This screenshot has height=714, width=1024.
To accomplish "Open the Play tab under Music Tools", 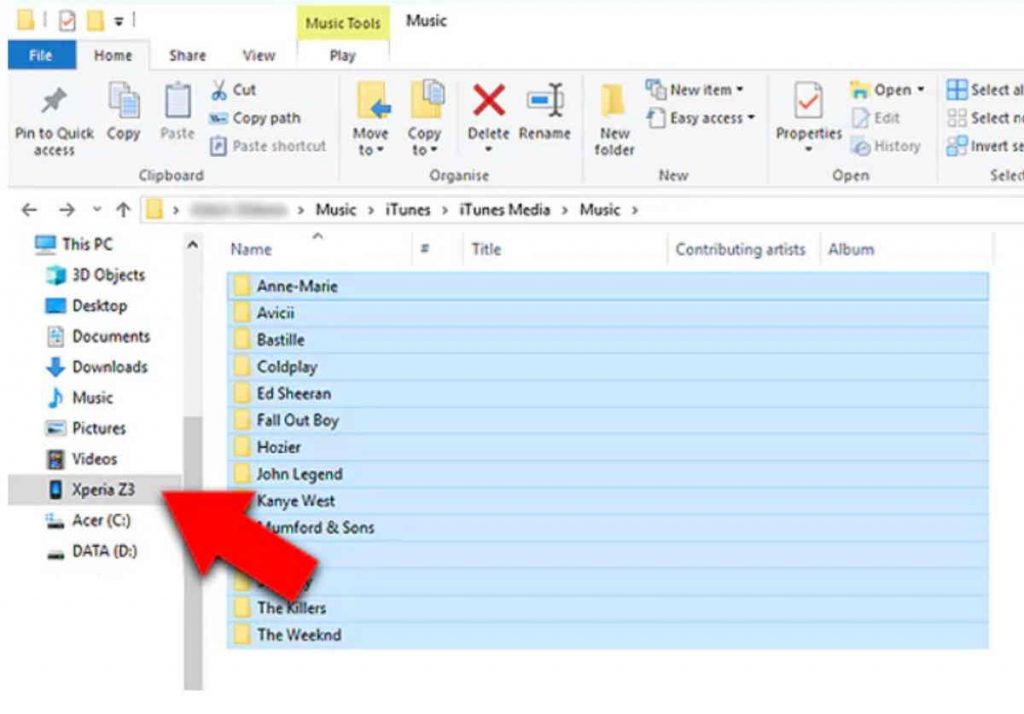I will 343,56.
